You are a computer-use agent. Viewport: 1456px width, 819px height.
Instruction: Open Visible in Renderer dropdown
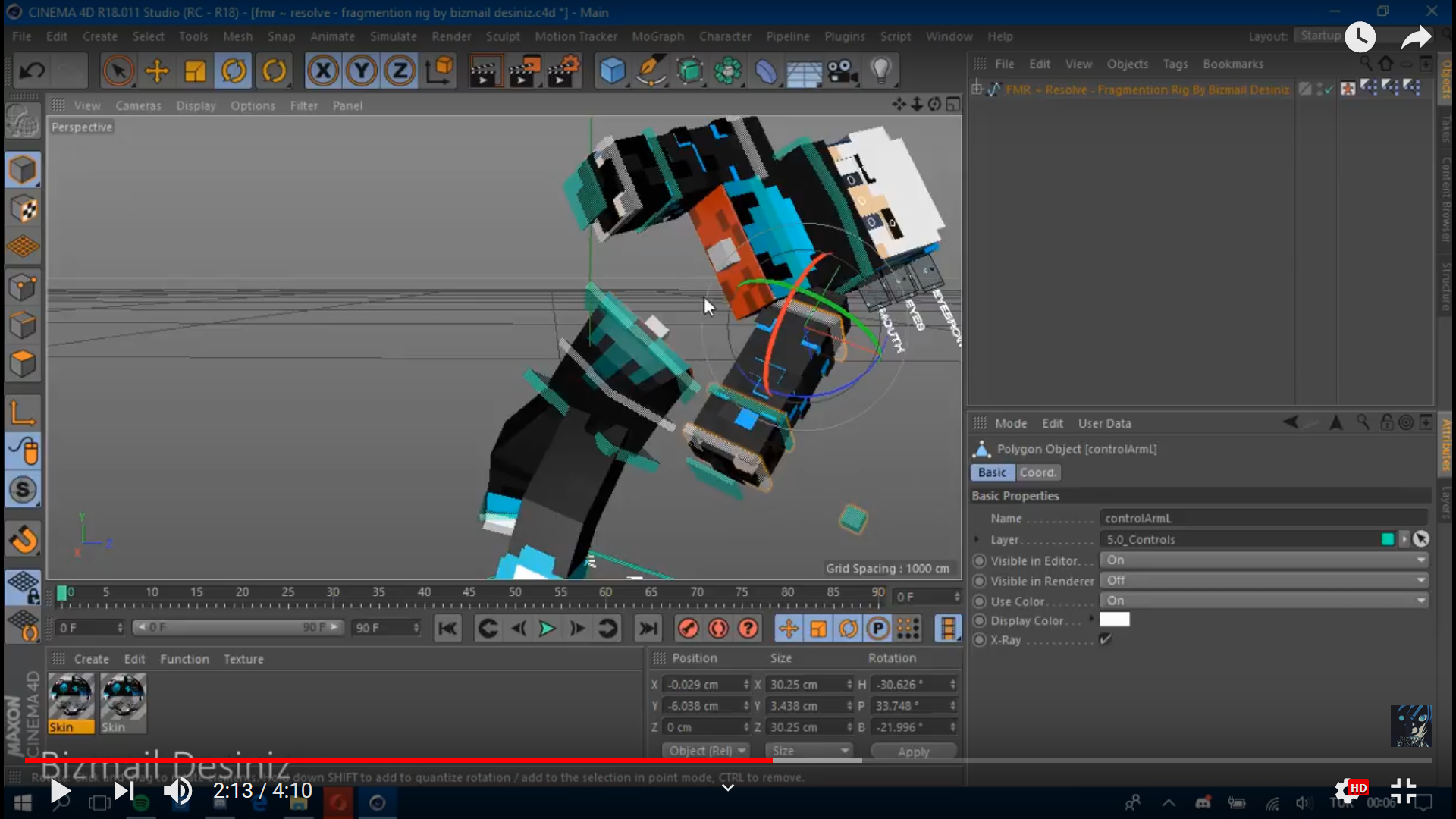[1264, 581]
